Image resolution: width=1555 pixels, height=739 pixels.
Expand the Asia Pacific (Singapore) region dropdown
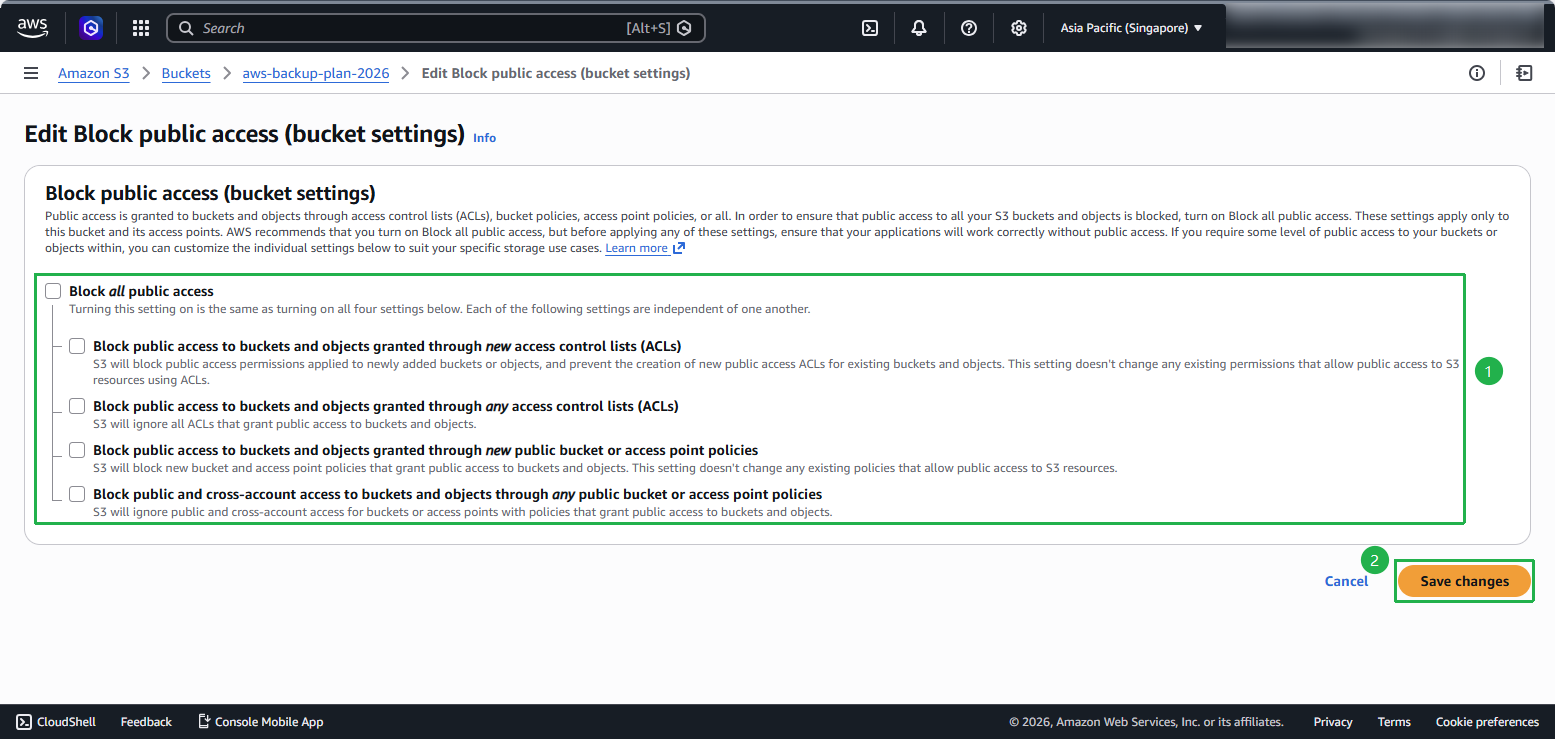(x=1131, y=28)
